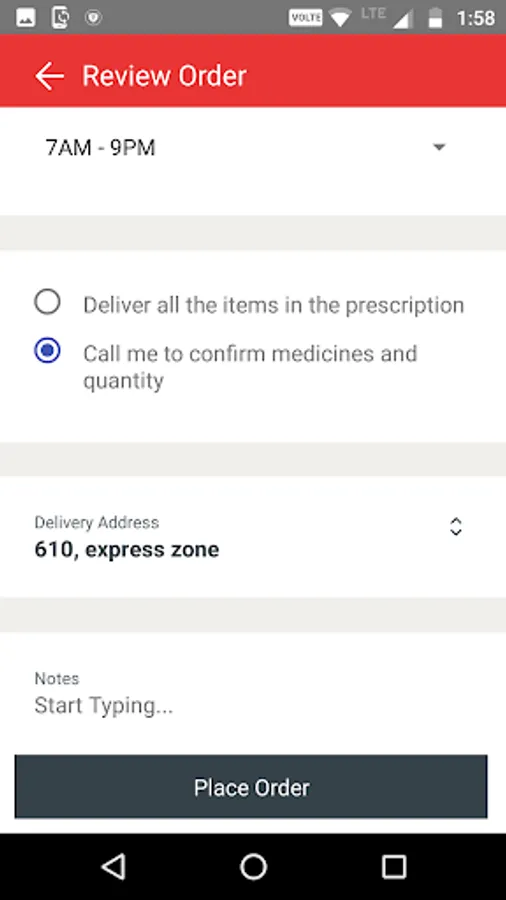The height and width of the screenshot is (900, 506).
Task: Tap the Wi-Fi signal status icon
Action: click(x=340, y=18)
